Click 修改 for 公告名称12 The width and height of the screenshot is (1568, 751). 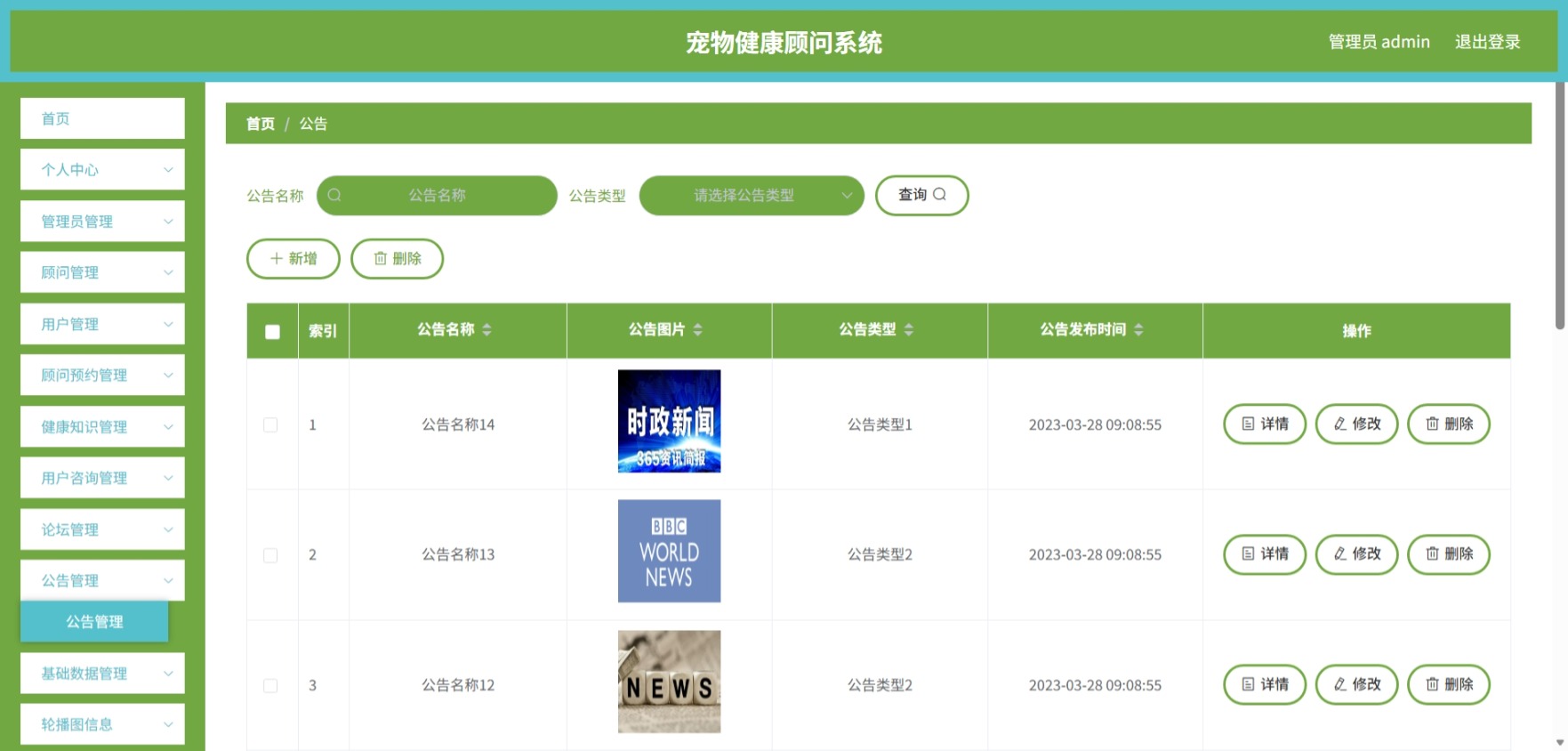(x=1356, y=685)
